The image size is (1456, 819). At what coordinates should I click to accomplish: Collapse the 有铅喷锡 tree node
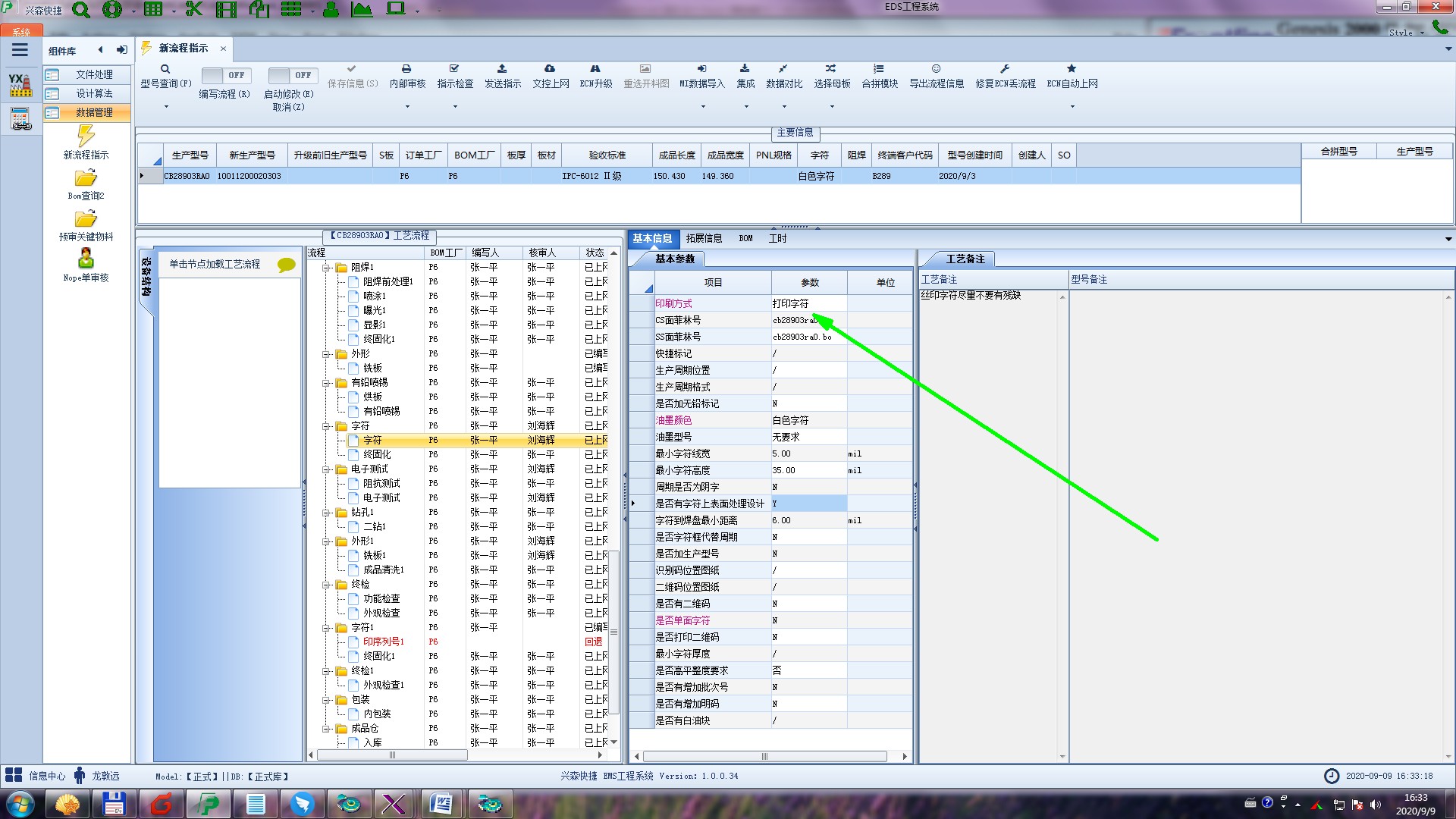tap(326, 383)
